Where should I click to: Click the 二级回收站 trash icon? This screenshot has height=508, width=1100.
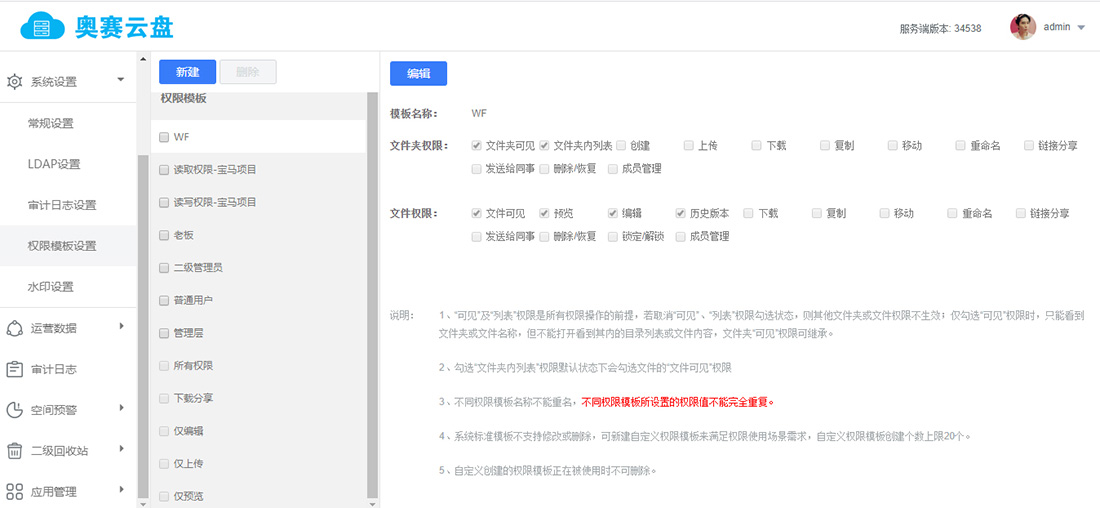coord(15,451)
